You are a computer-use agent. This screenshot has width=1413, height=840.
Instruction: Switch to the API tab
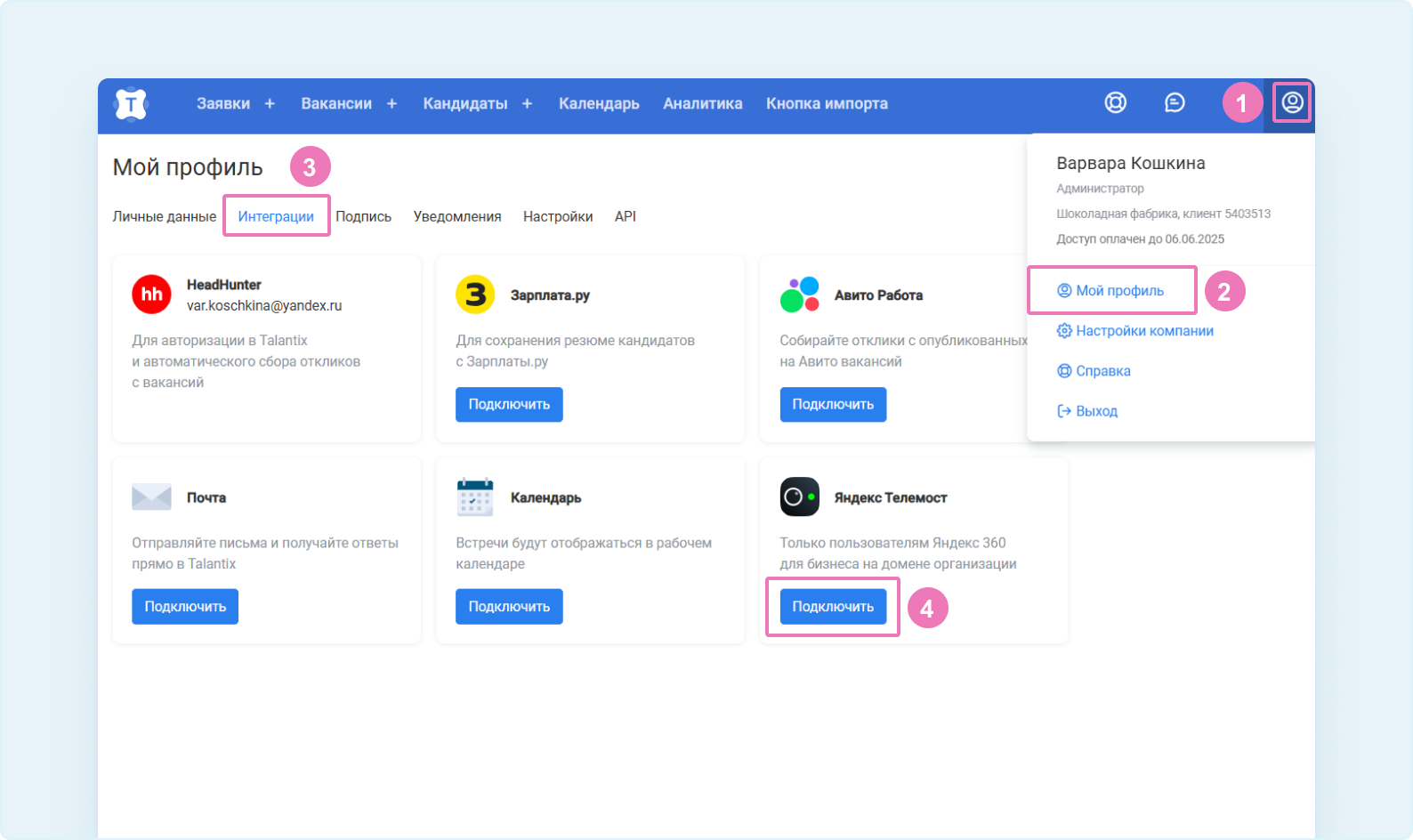tap(626, 216)
